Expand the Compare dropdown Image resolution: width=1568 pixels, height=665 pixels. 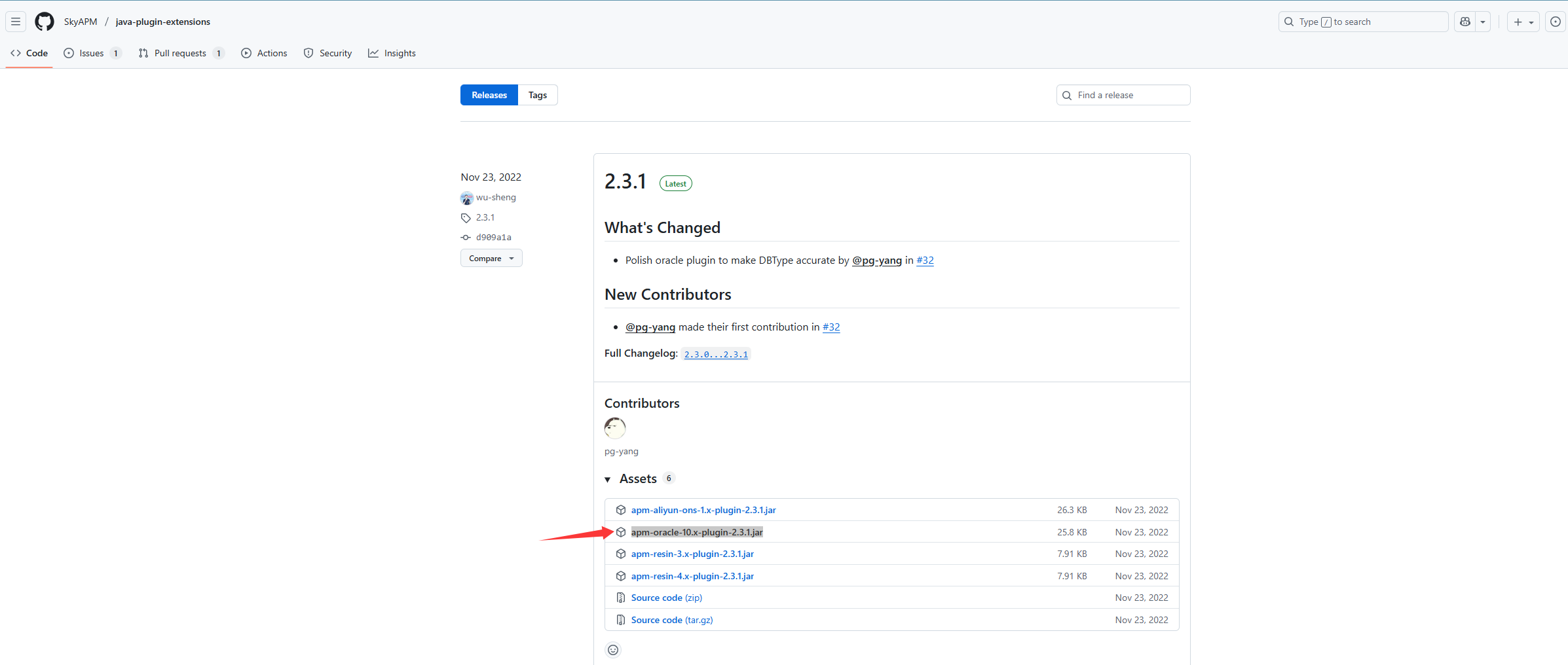pos(491,258)
